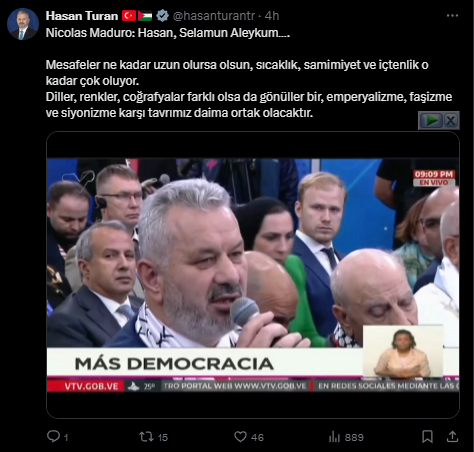Click the Hasan Turan display name
Image resolution: width=474 pixels, height=452 pixels.
pos(82,16)
